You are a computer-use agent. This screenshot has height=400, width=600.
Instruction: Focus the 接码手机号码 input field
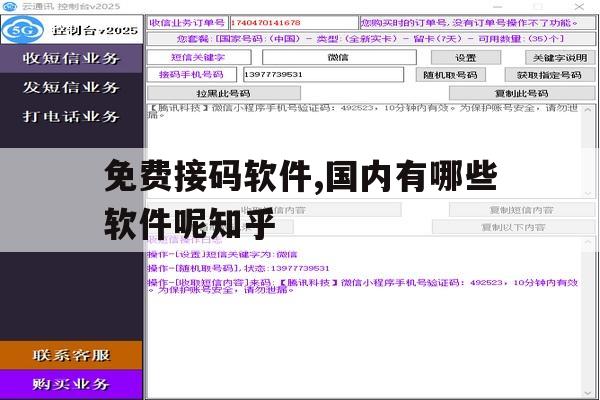323,75
